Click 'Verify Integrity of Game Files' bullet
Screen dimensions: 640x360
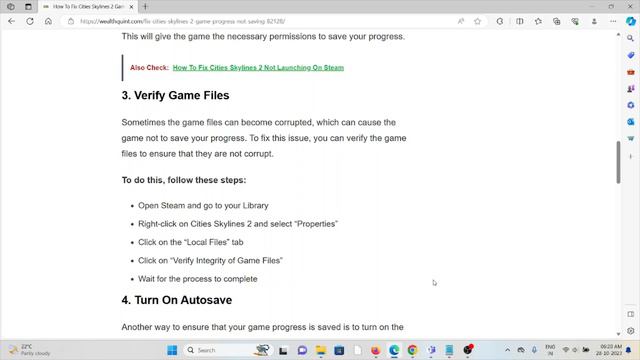point(210,260)
